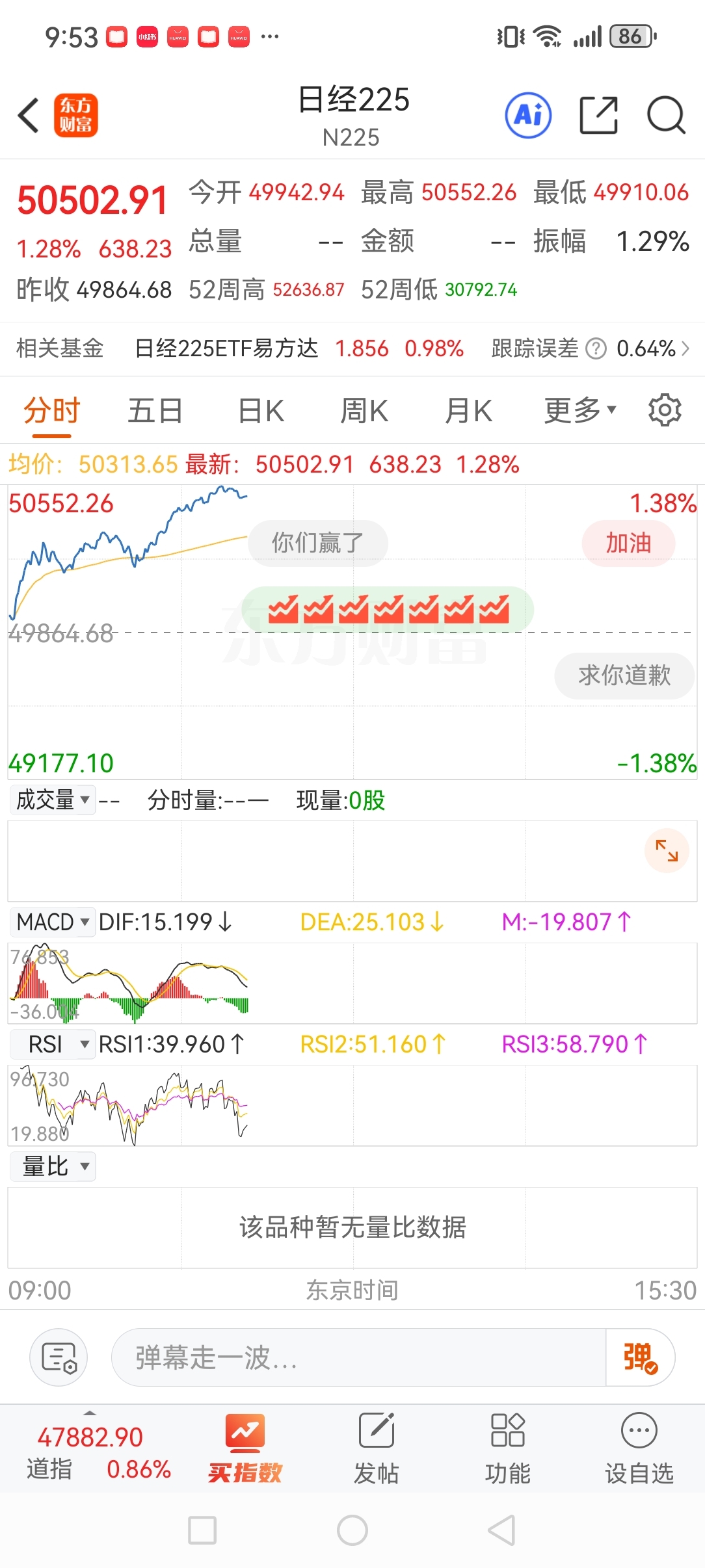The image size is (705, 1568).
Task: Tap the 弹幕走一波 comment input field
Action: click(358, 1357)
